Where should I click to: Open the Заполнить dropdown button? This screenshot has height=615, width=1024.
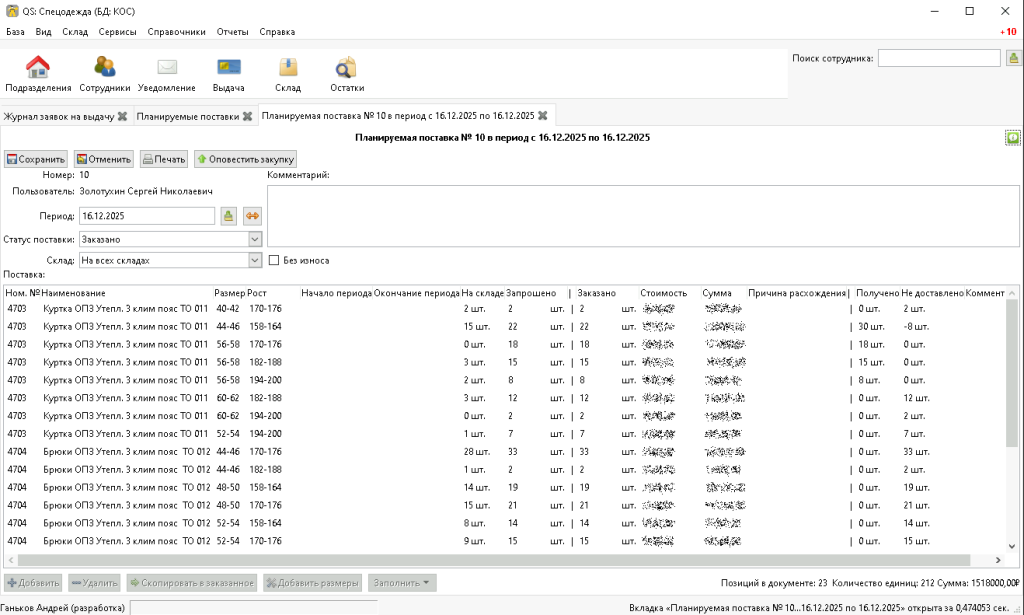click(401, 582)
